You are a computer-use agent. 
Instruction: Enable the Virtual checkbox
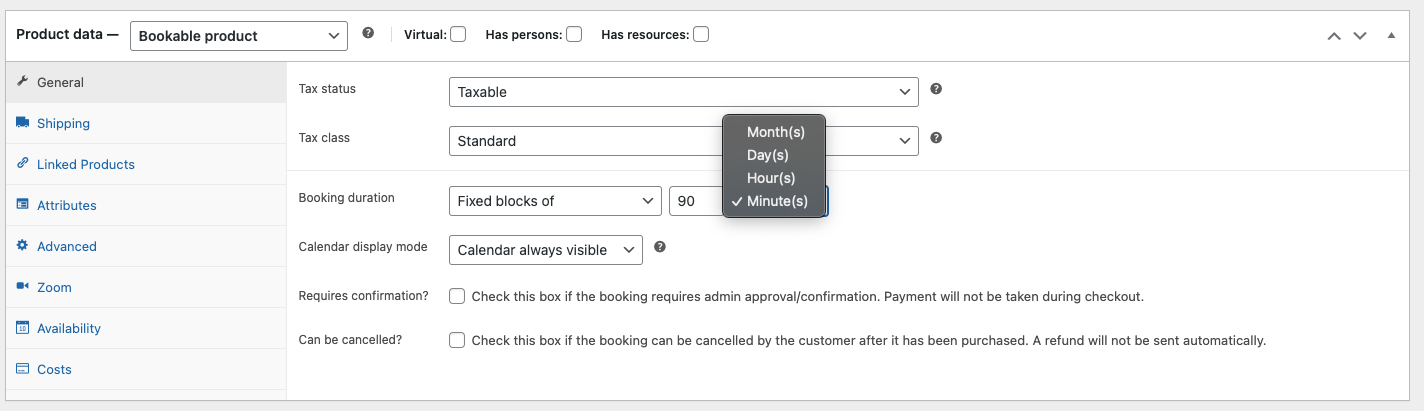click(458, 34)
